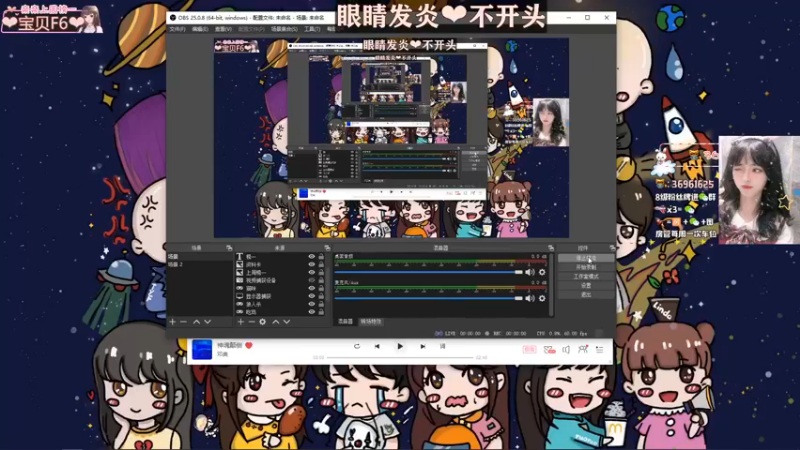The height and width of the screenshot is (450, 800).
Task: Select 场景 2 in the Scenes list
Action: (x=199, y=264)
